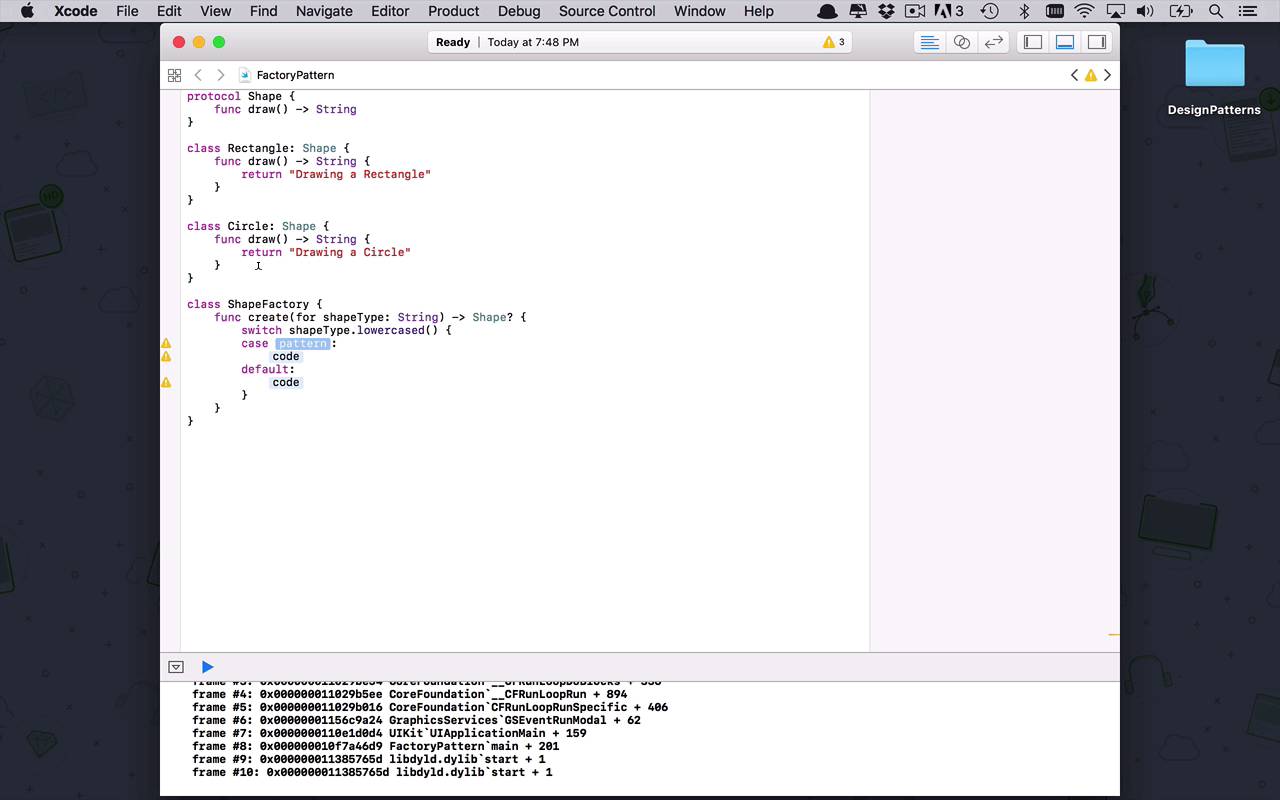Click the "Drawing a Rectangle" string

[x=360, y=174]
